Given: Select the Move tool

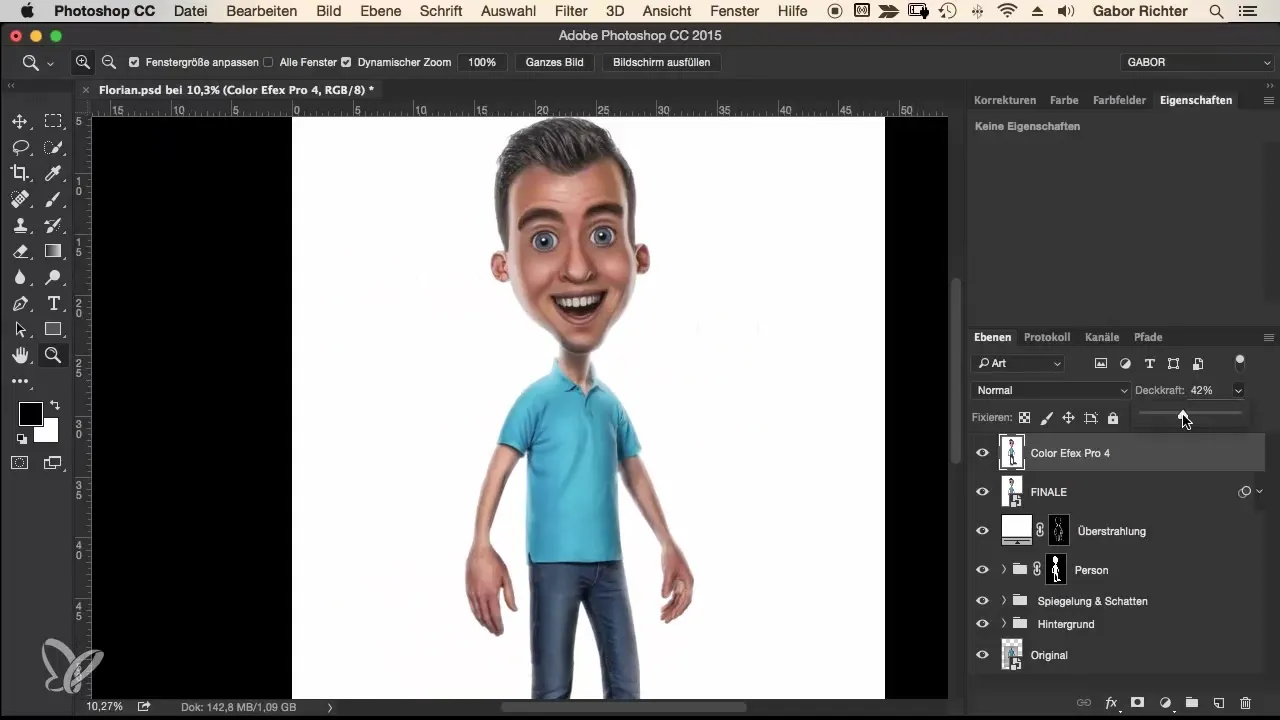Looking at the screenshot, I should (20, 121).
